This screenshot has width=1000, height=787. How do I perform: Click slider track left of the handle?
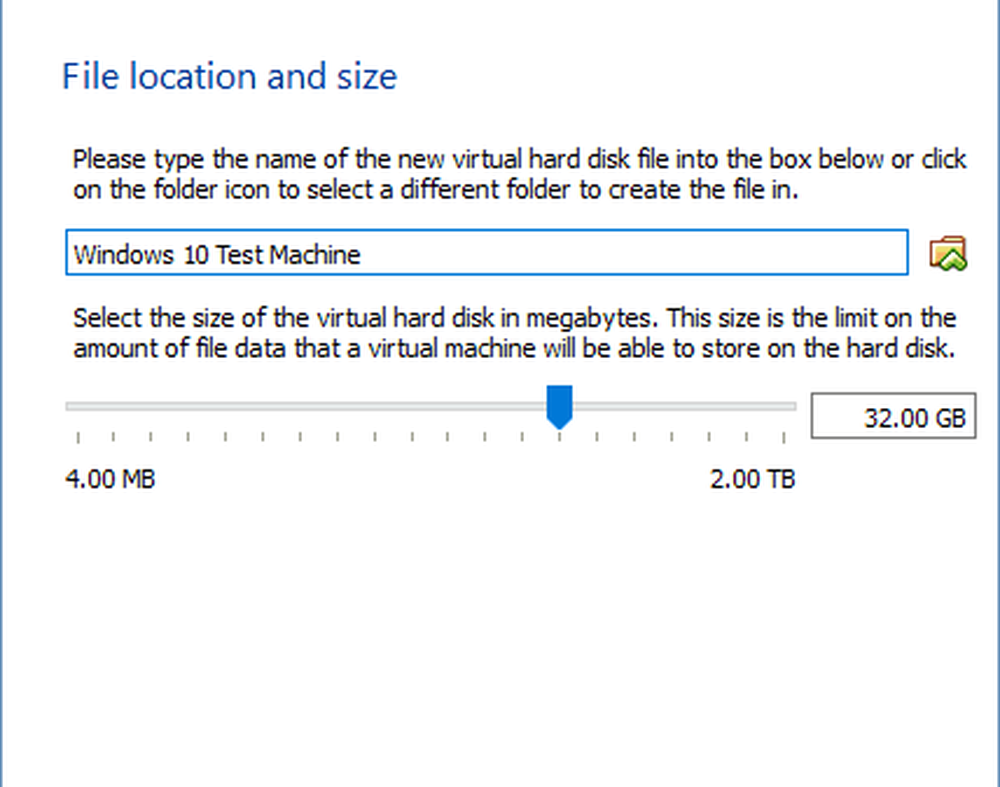(x=300, y=406)
